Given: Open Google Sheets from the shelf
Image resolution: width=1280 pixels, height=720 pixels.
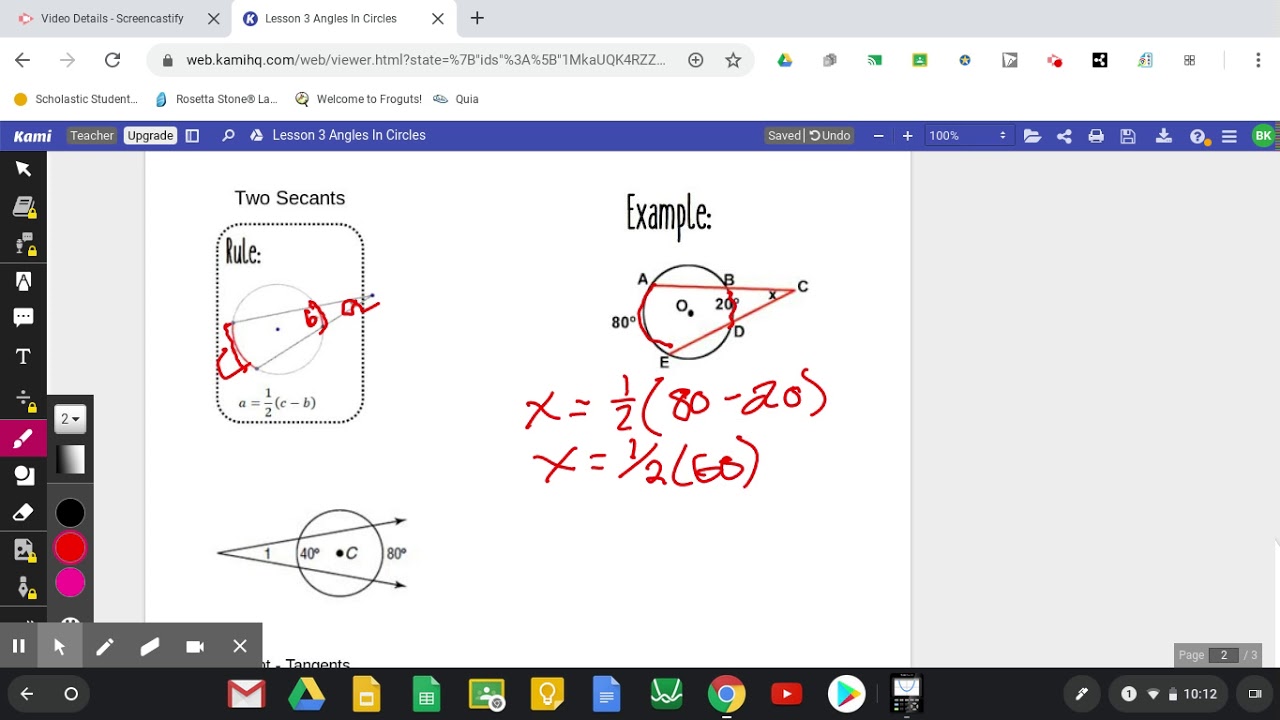Looking at the screenshot, I should click(x=427, y=694).
